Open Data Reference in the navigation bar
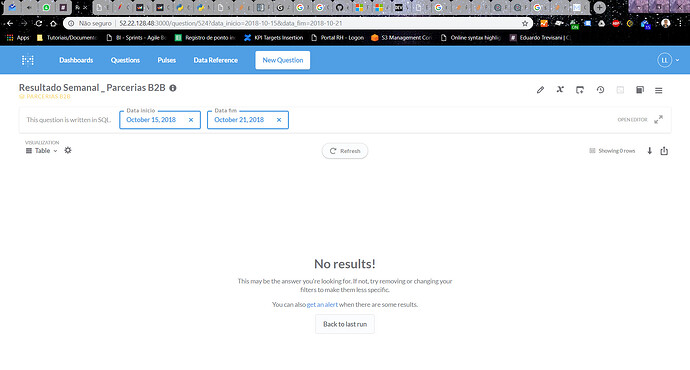This screenshot has height=370, width=690. [x=216, y=60]
